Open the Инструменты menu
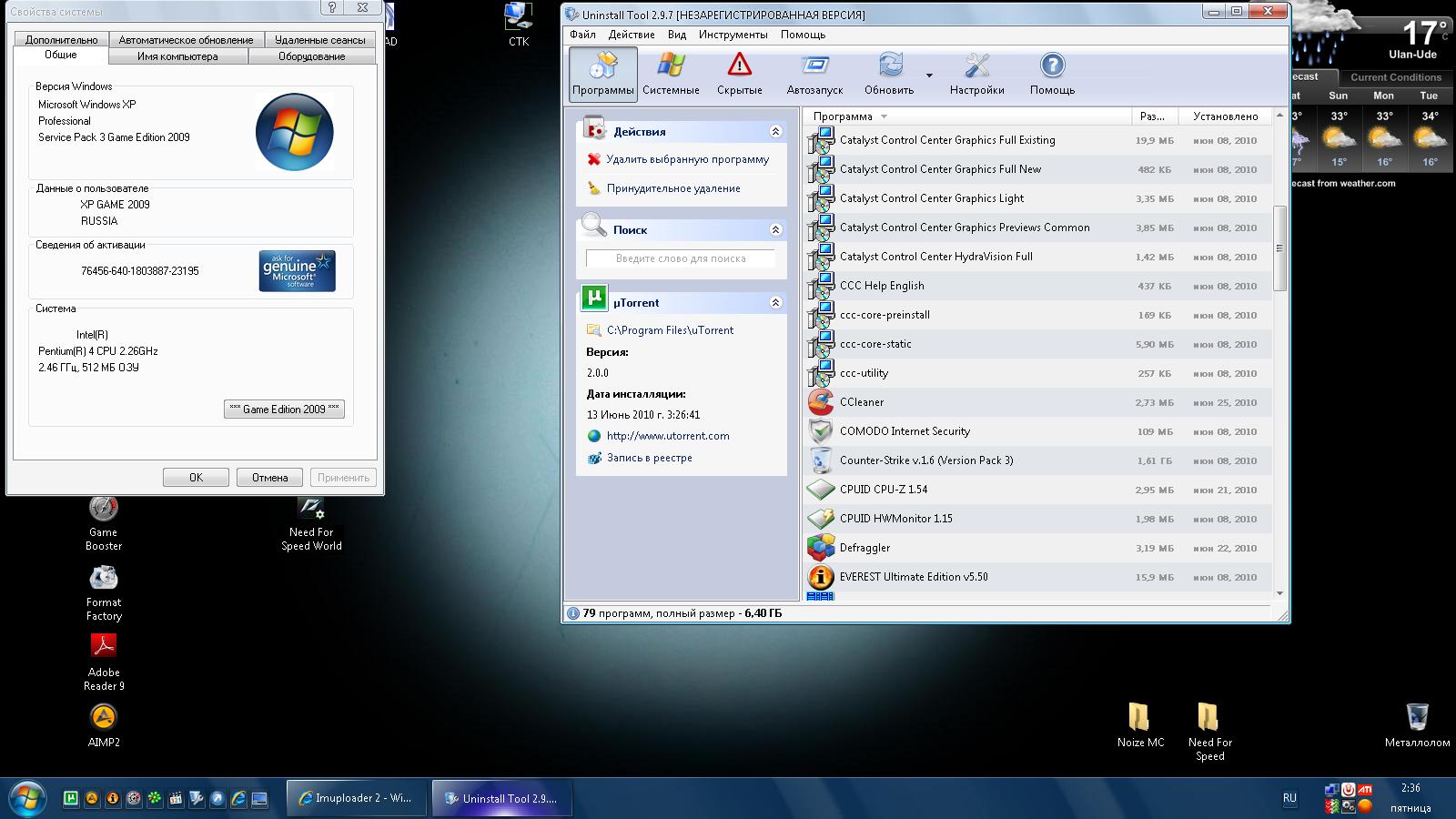This screenshot has height=819, width=1456. (x=733, y=35)
